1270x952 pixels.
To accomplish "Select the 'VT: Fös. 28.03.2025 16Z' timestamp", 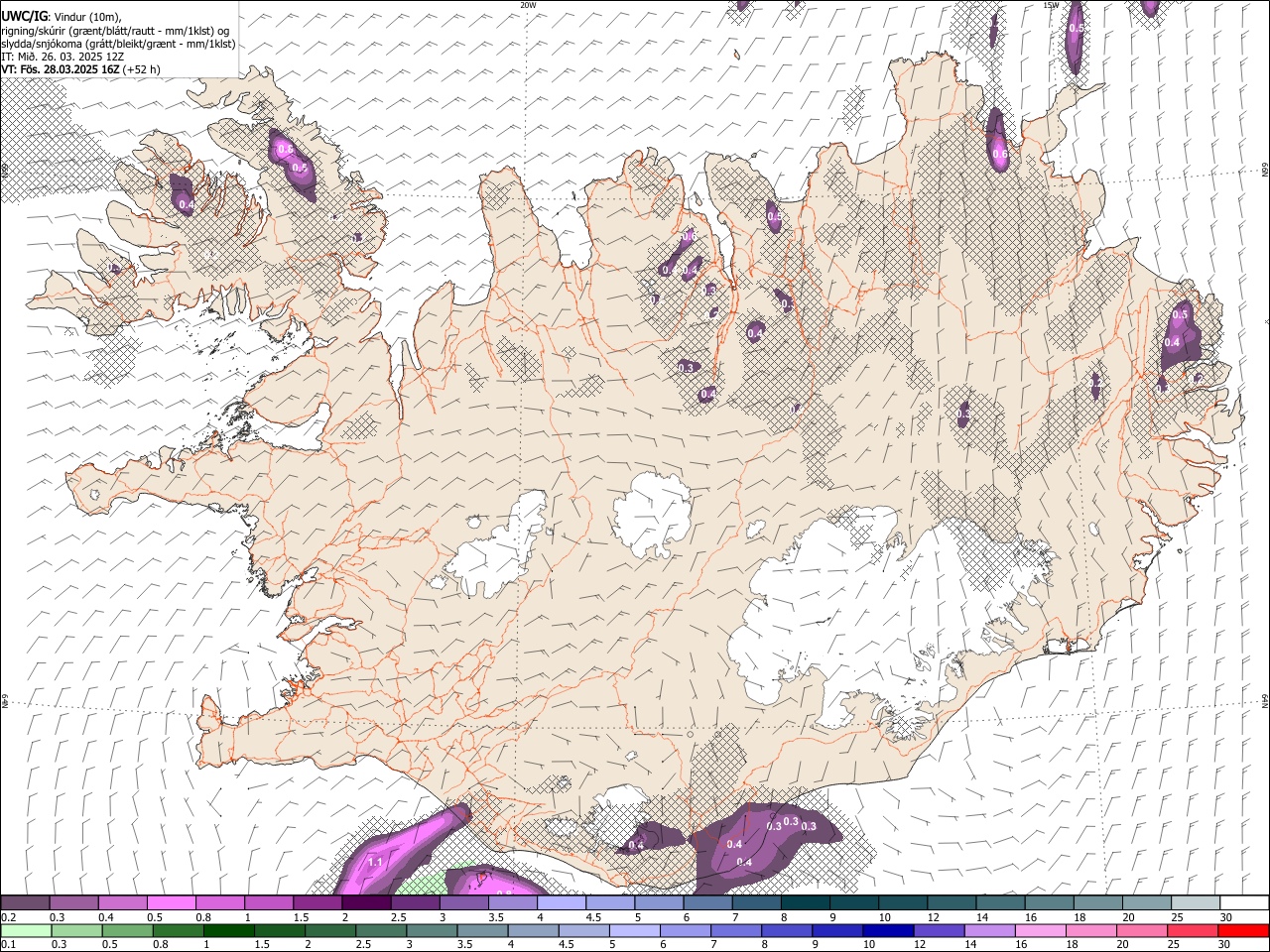I will [60, 69].
